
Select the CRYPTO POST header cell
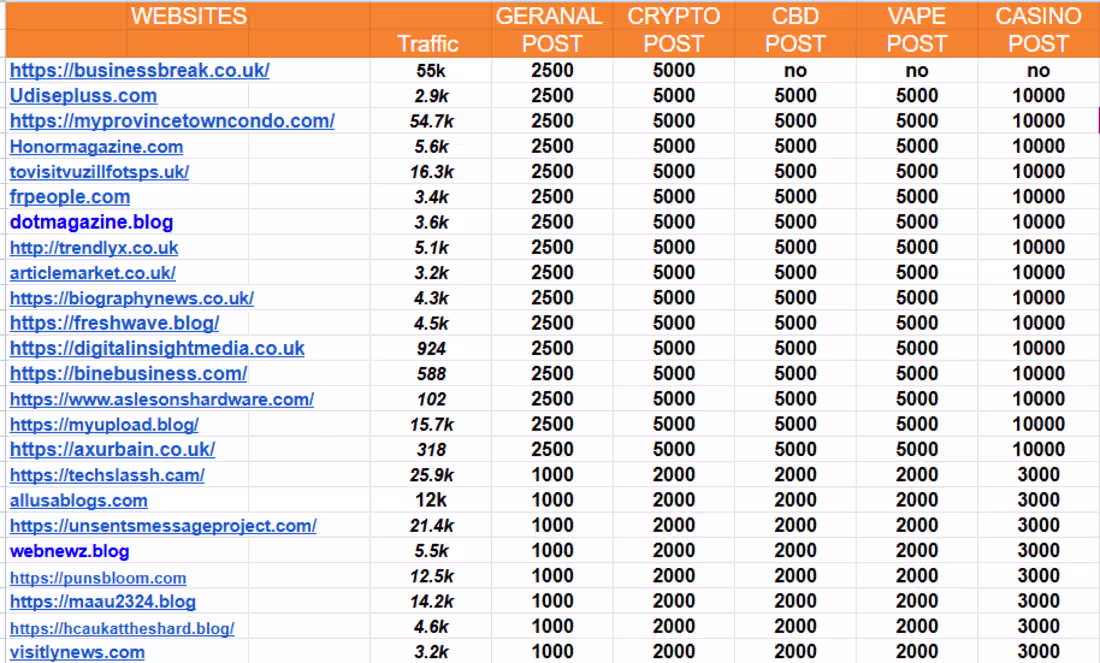(x=673, y=29)
